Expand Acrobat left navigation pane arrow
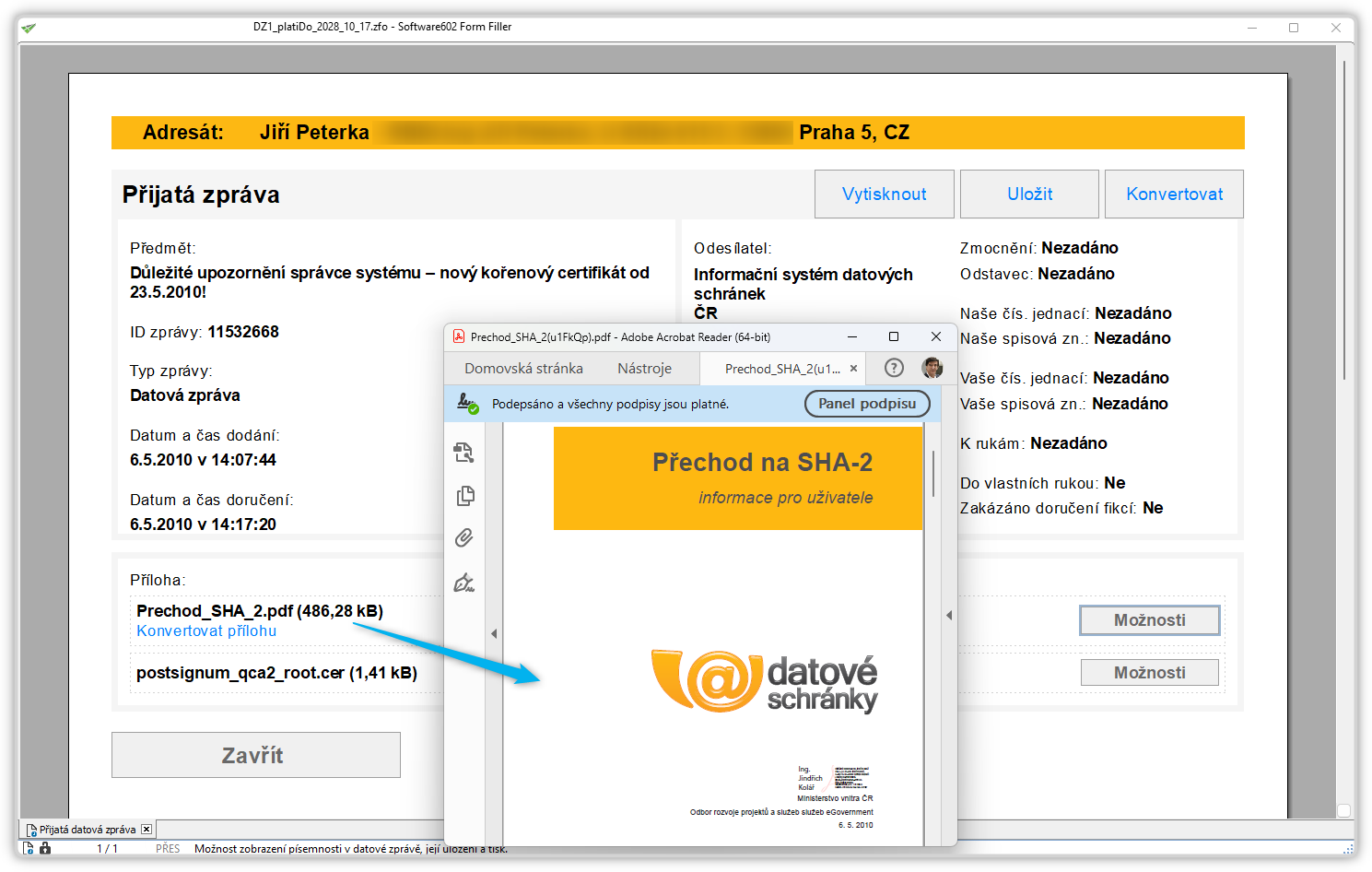The image size is (1372, 872). pos(494,633)
